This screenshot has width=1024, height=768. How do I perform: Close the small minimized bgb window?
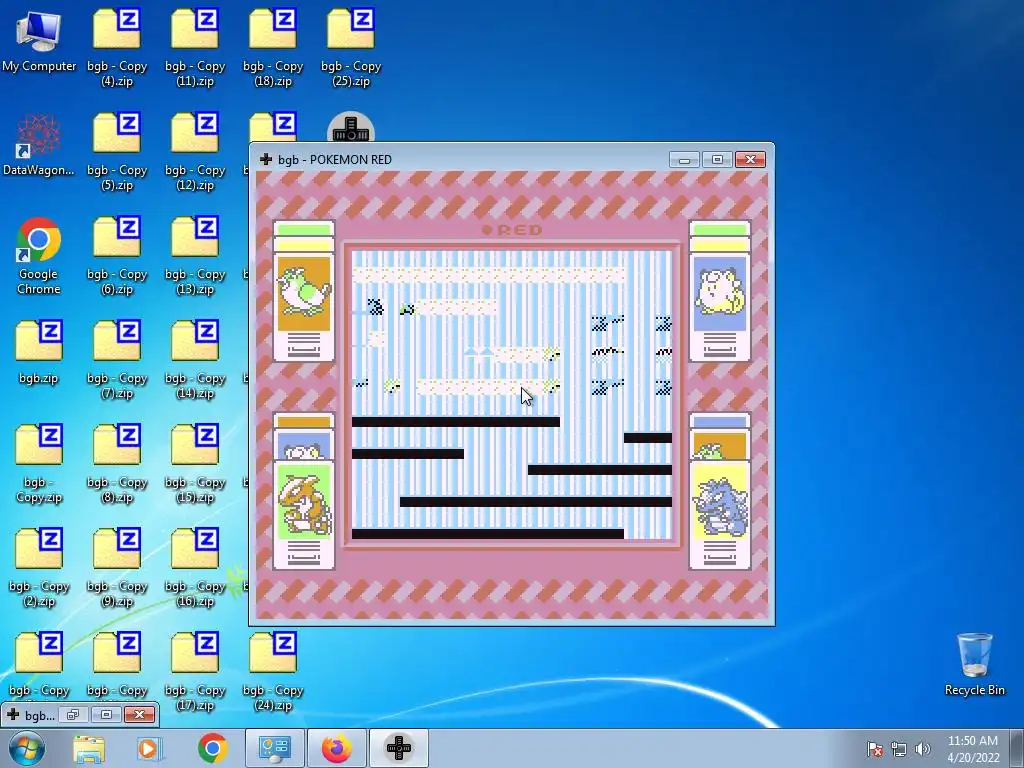[x=139, y=714]
